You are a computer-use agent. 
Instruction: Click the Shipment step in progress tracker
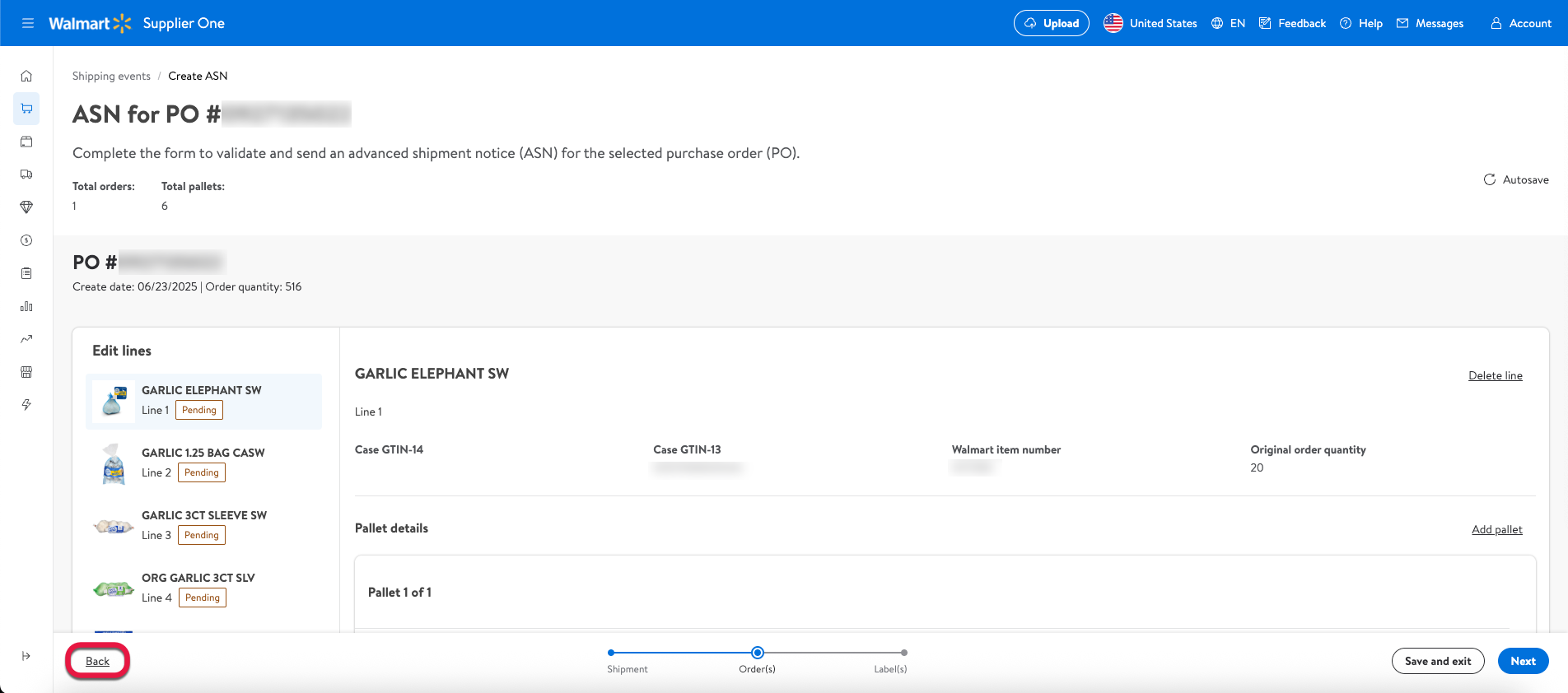click(611, 653)
